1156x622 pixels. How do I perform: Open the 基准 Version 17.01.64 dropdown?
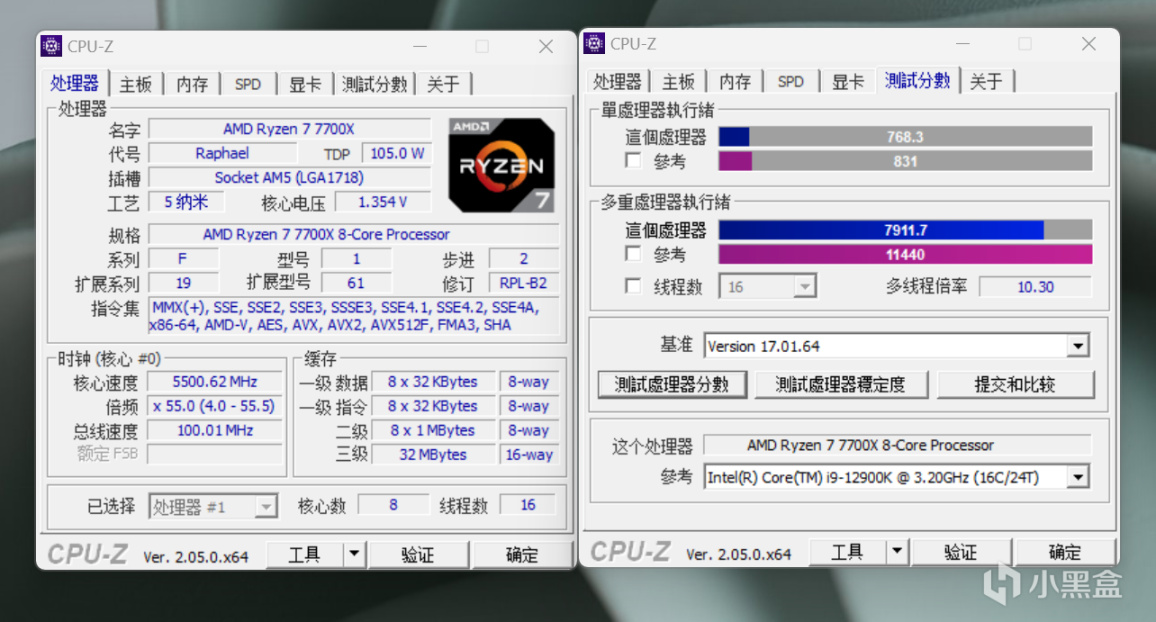pos(1078,346)
